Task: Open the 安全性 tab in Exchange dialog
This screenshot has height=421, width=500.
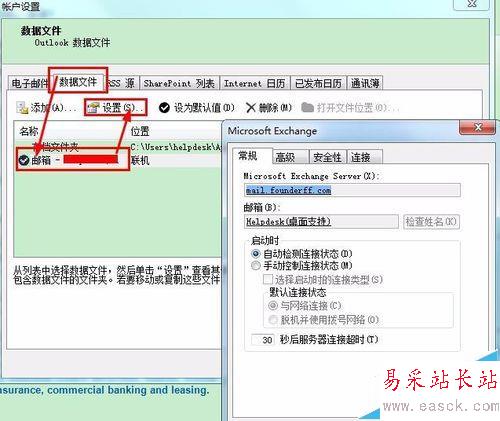Action: click(x=328, y=157)
